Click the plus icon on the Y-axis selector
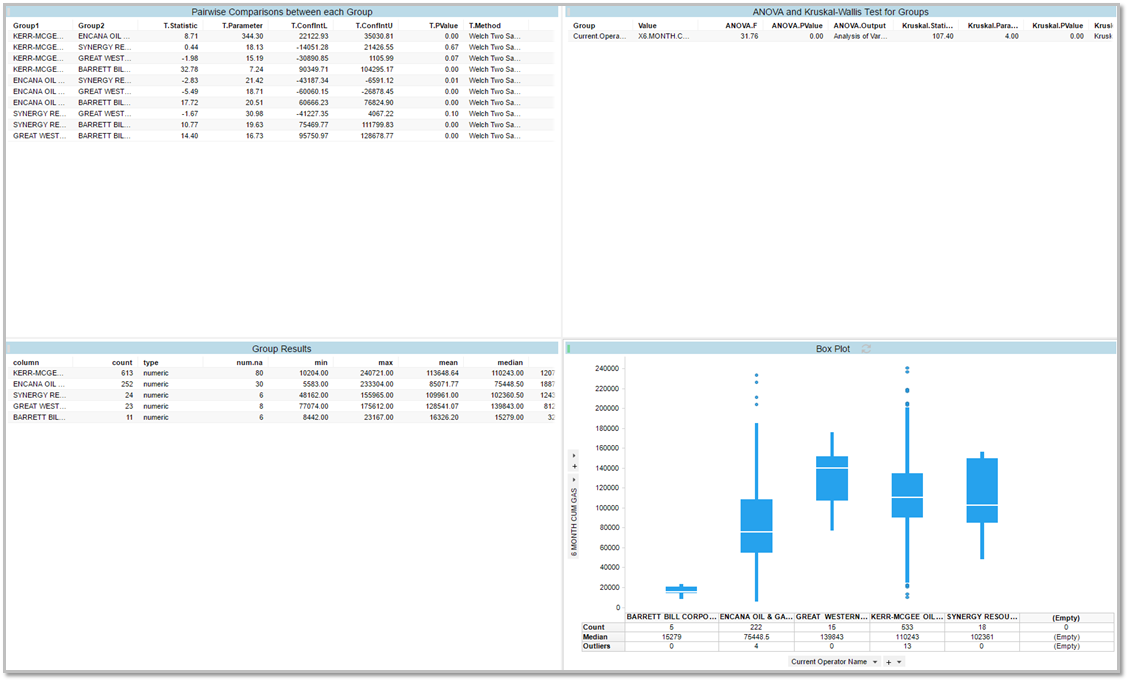 tap(574, 467)
